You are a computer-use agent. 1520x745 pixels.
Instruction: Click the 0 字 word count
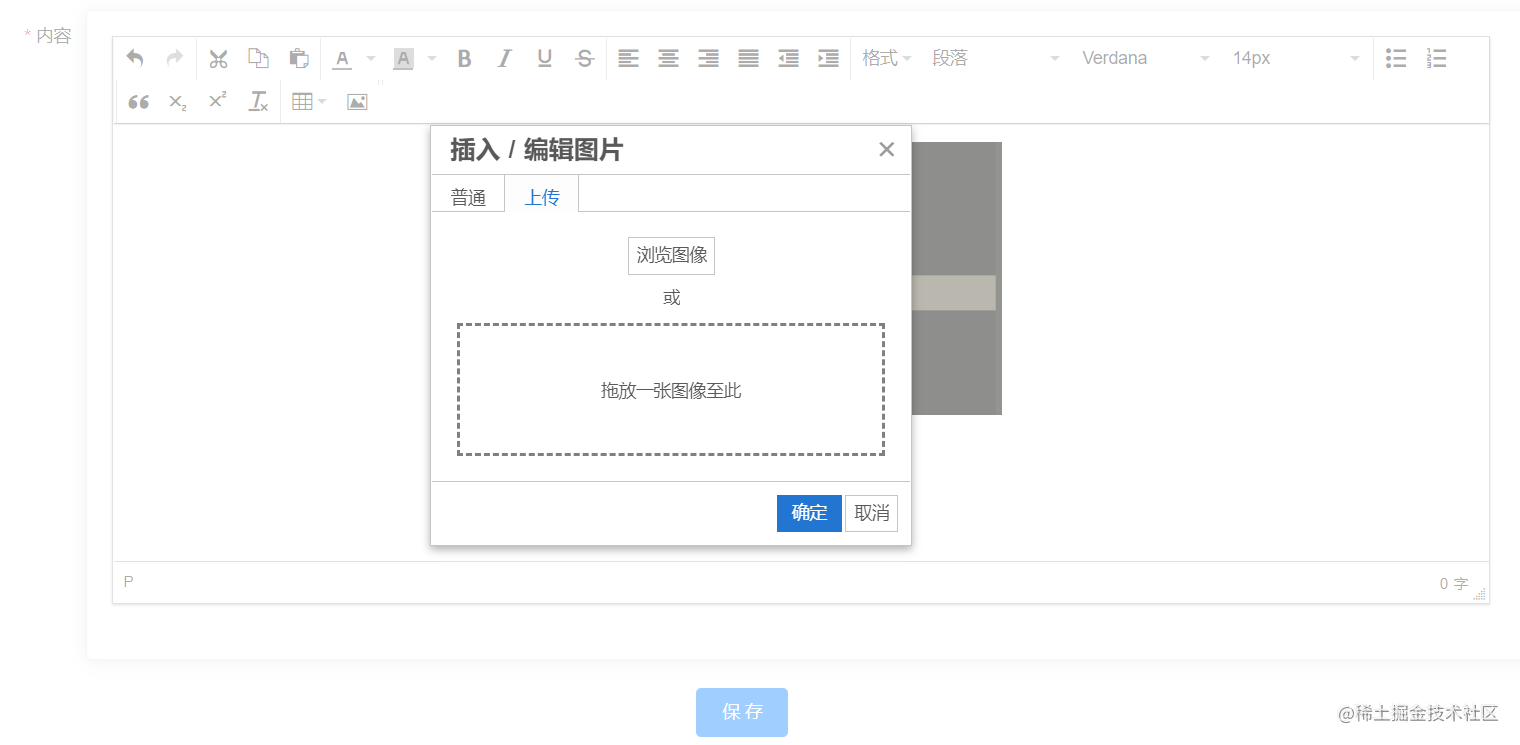(x=1454, y=583)
